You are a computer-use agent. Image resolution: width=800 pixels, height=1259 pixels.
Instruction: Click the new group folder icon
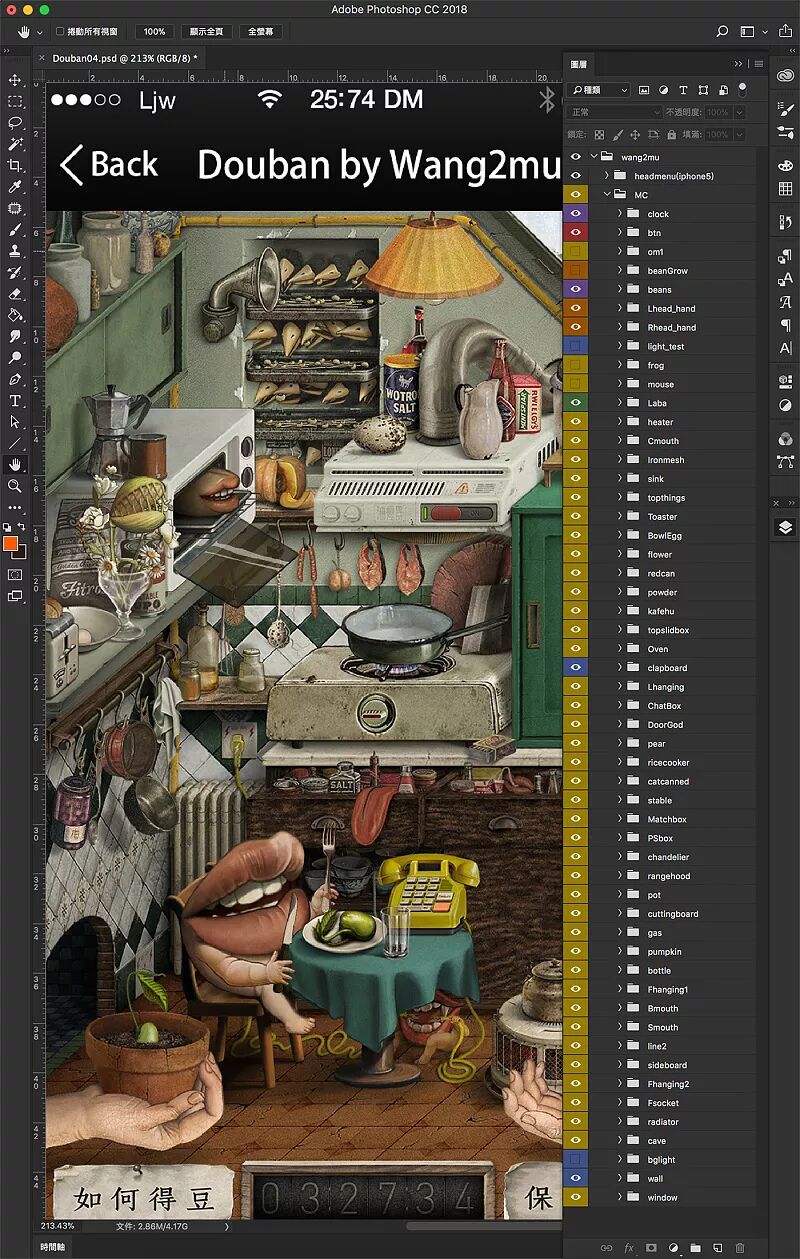(x=695, y=1248)
